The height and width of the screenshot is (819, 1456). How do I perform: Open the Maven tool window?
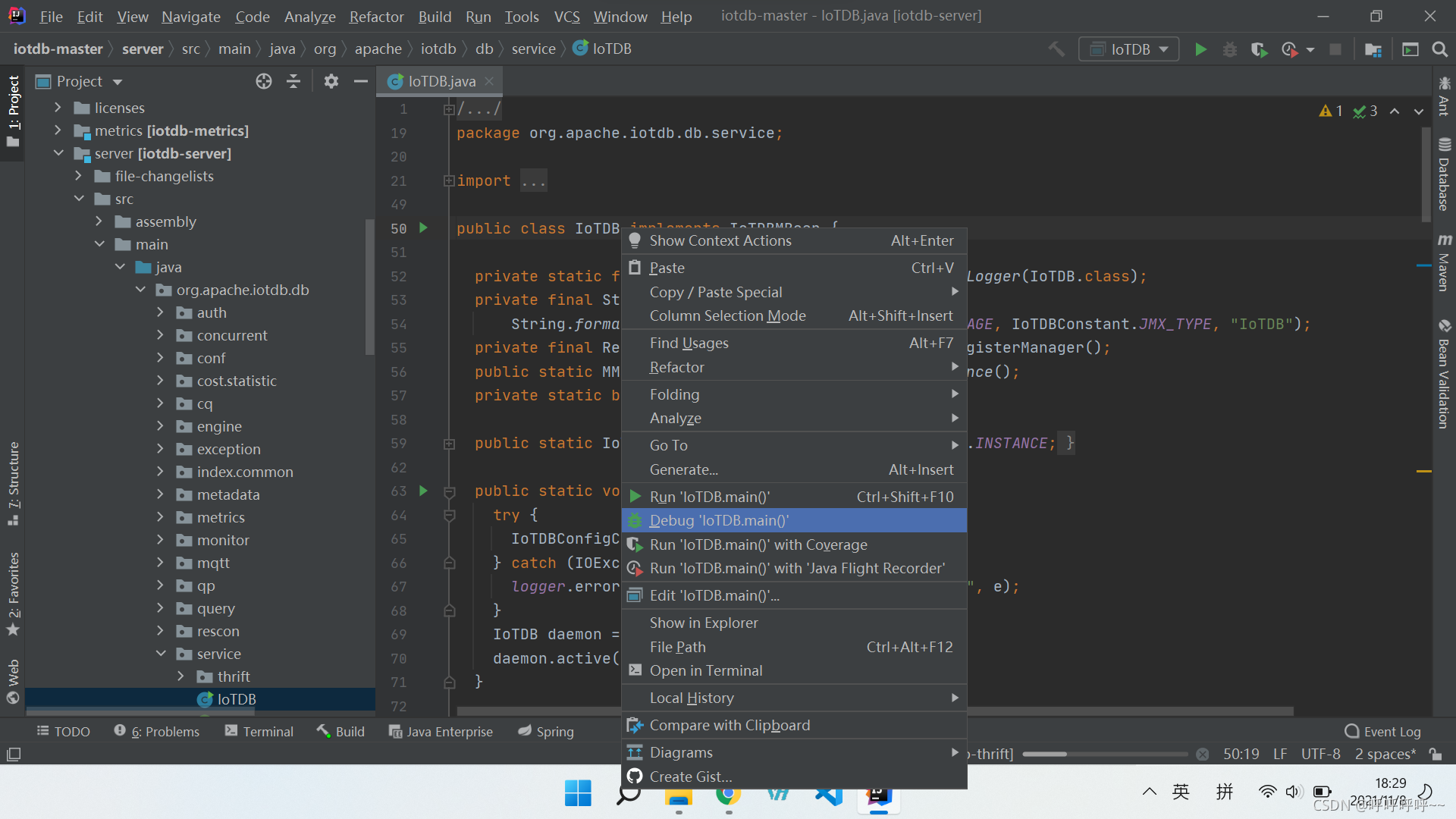[x=1444, y=262]
